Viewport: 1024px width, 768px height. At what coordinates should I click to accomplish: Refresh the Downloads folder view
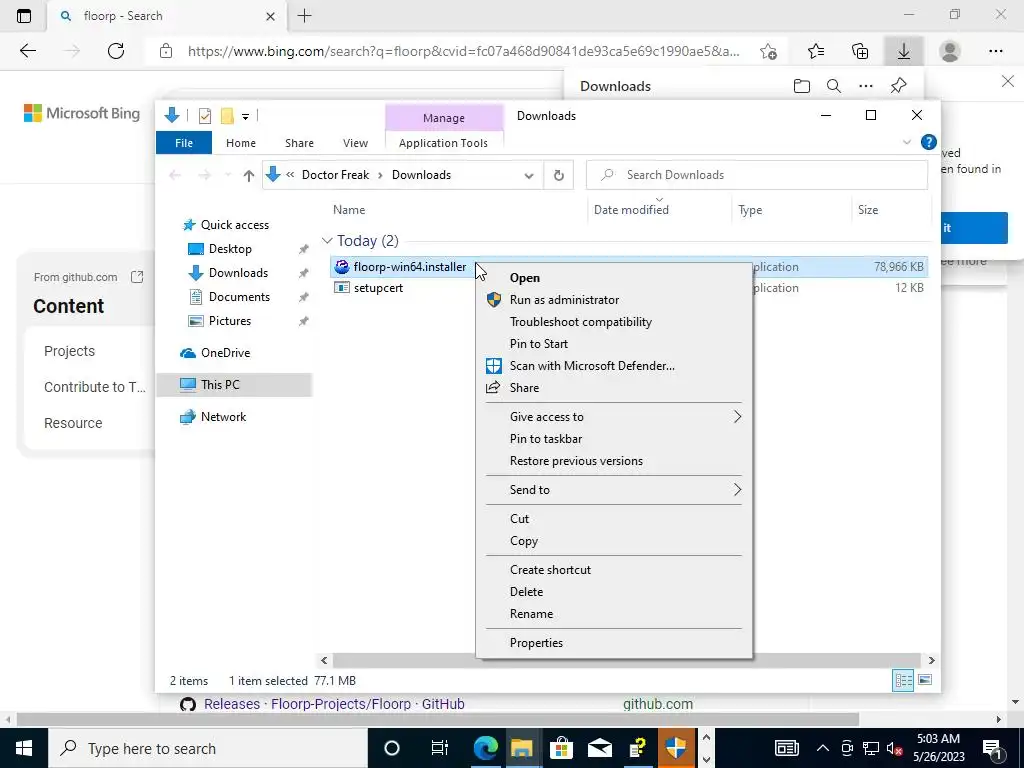(558, 175)
